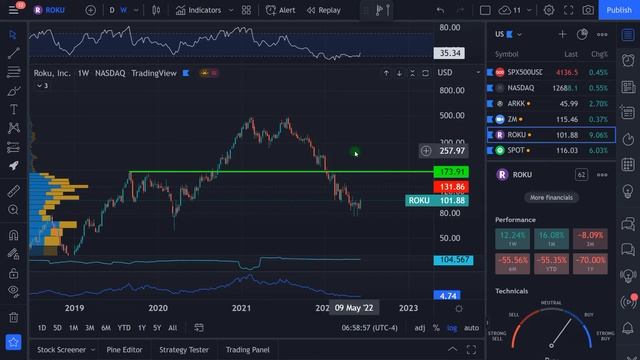640x360 pixels.
Task: Select the 1M time range
Action: point(73,328)
